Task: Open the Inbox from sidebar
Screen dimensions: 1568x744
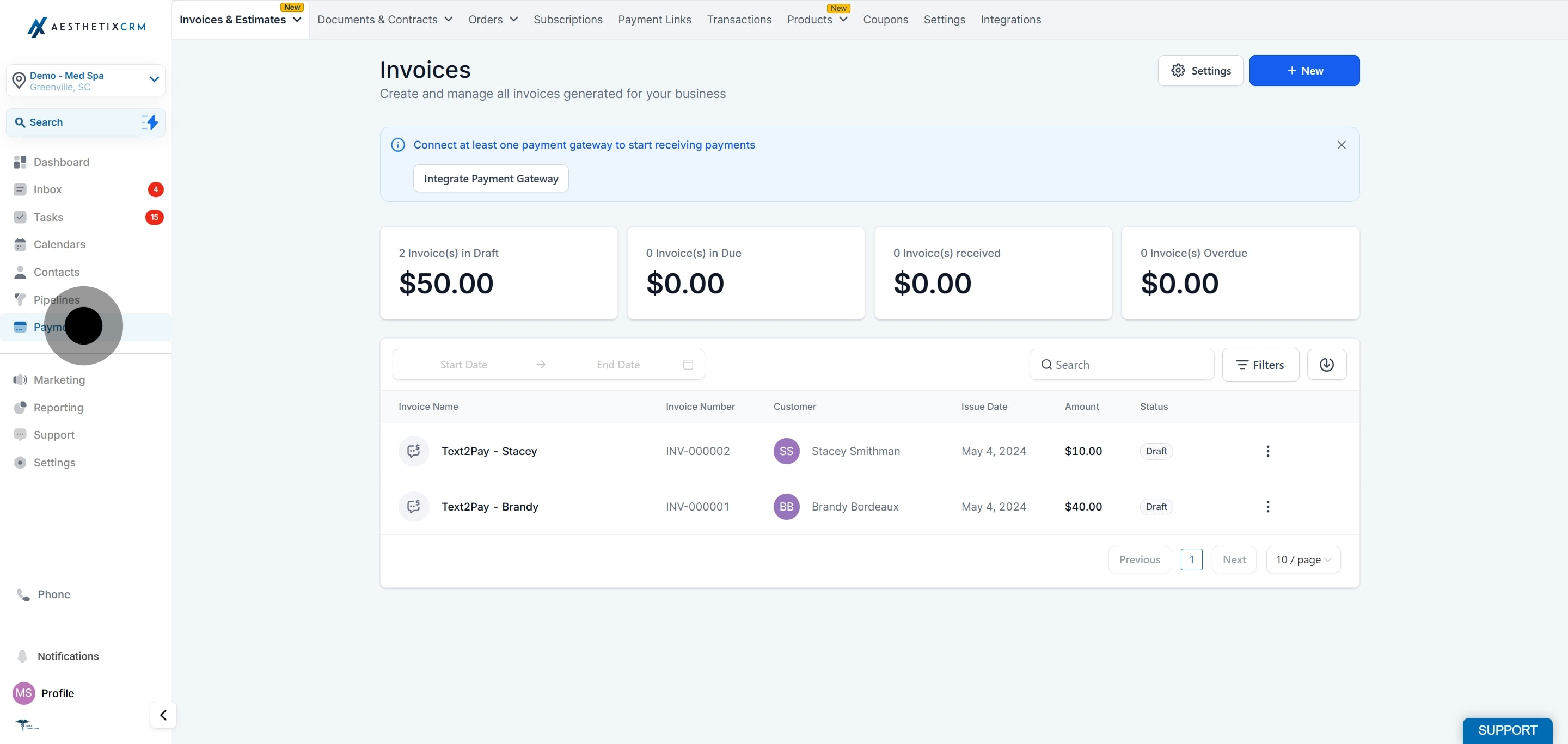Action: coord(47,189)
